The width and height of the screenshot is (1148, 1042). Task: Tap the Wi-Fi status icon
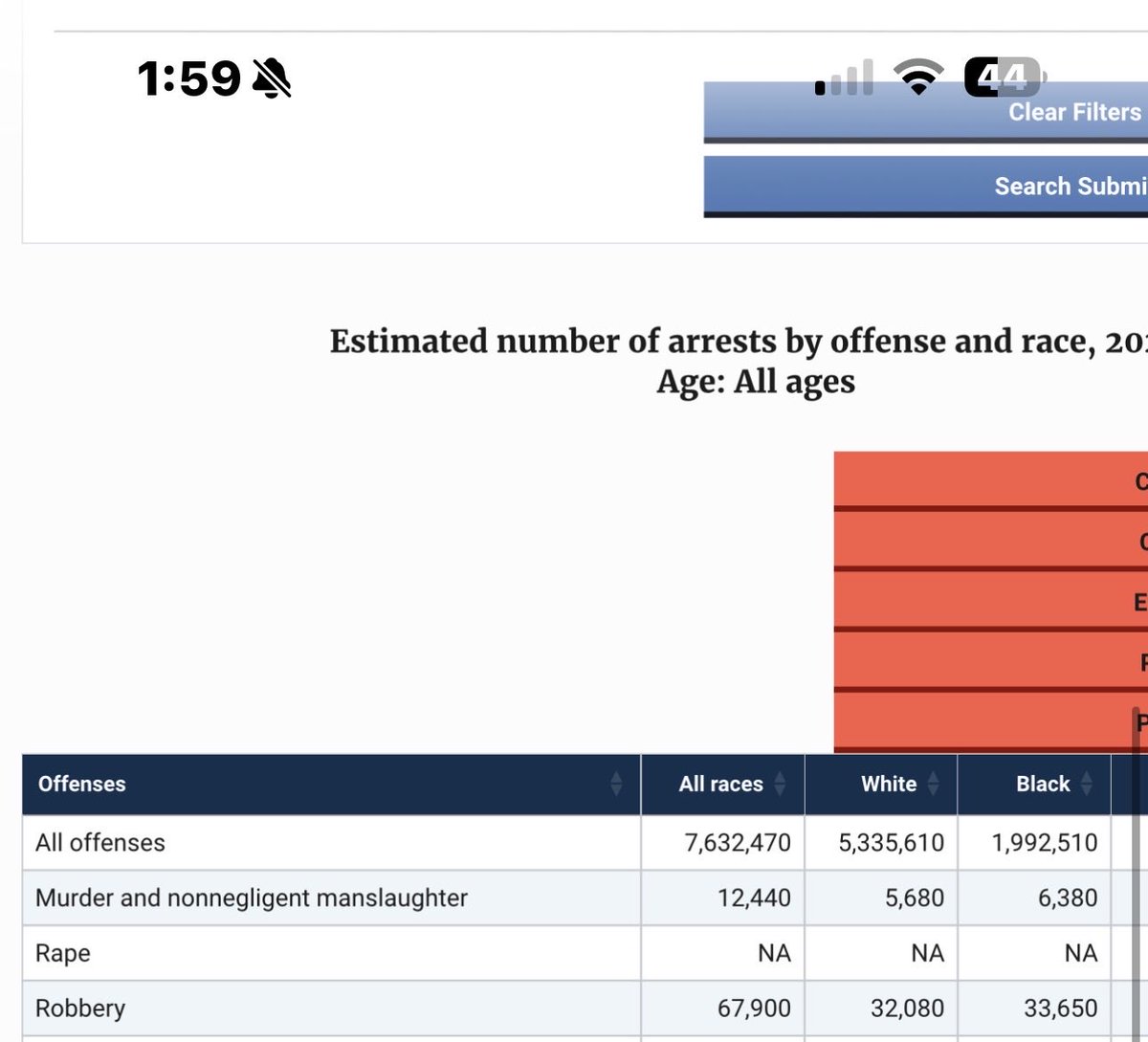click(917, 78)
